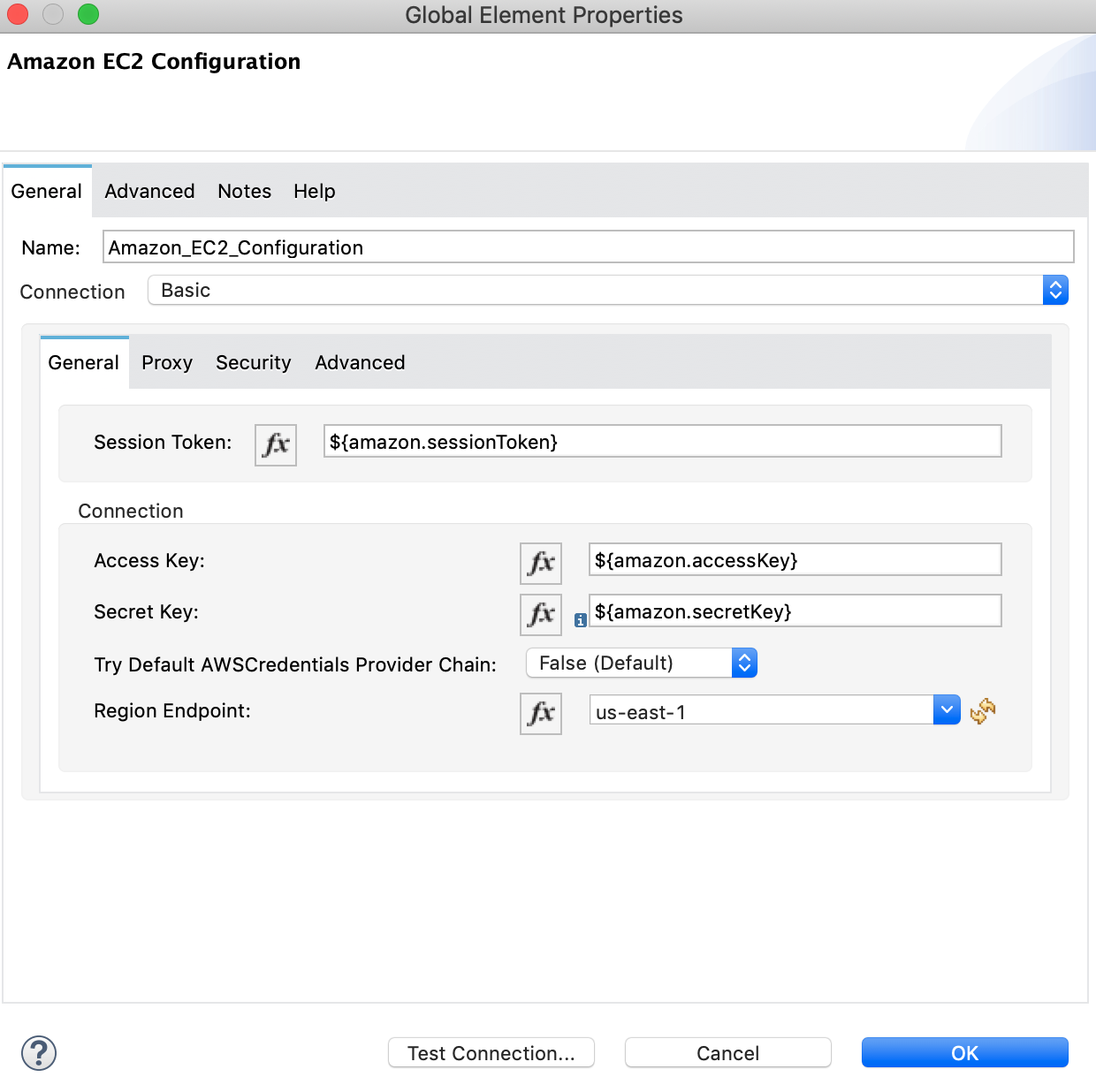Select the Proxy connection tab
1096x1092 pixels.
coord(166,362)
